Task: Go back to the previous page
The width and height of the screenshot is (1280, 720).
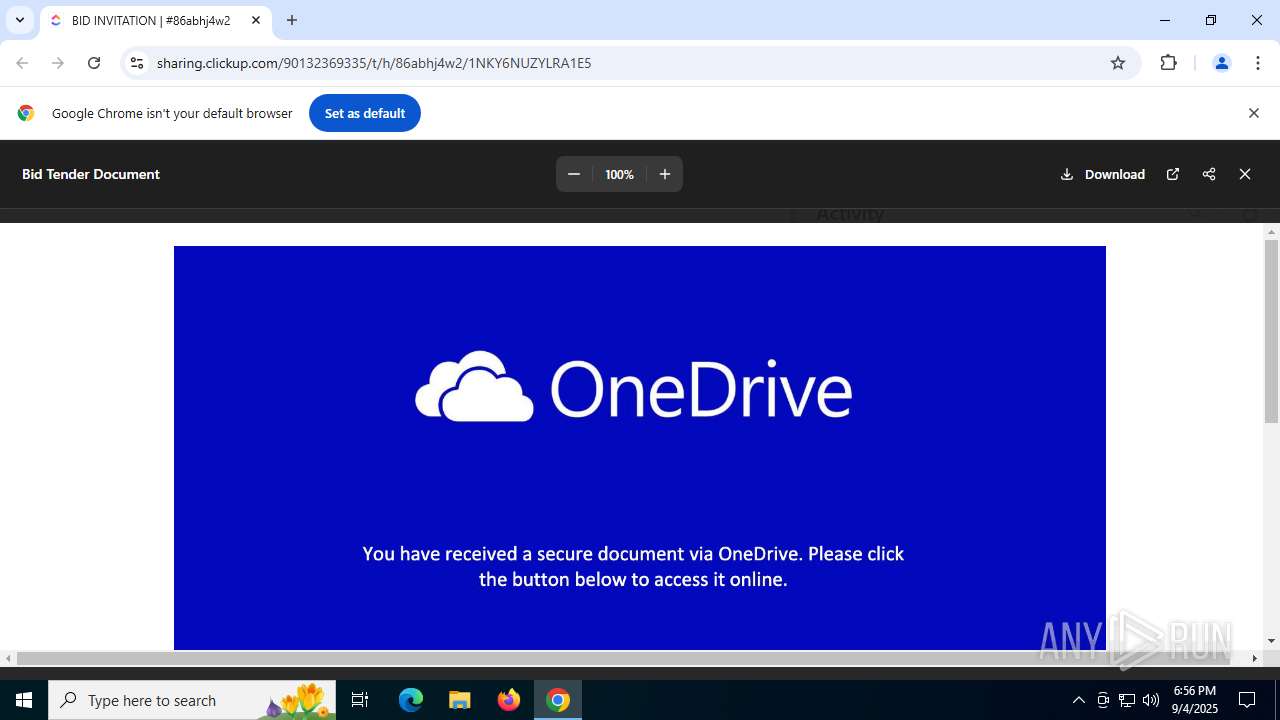Action: pos(22,63)
